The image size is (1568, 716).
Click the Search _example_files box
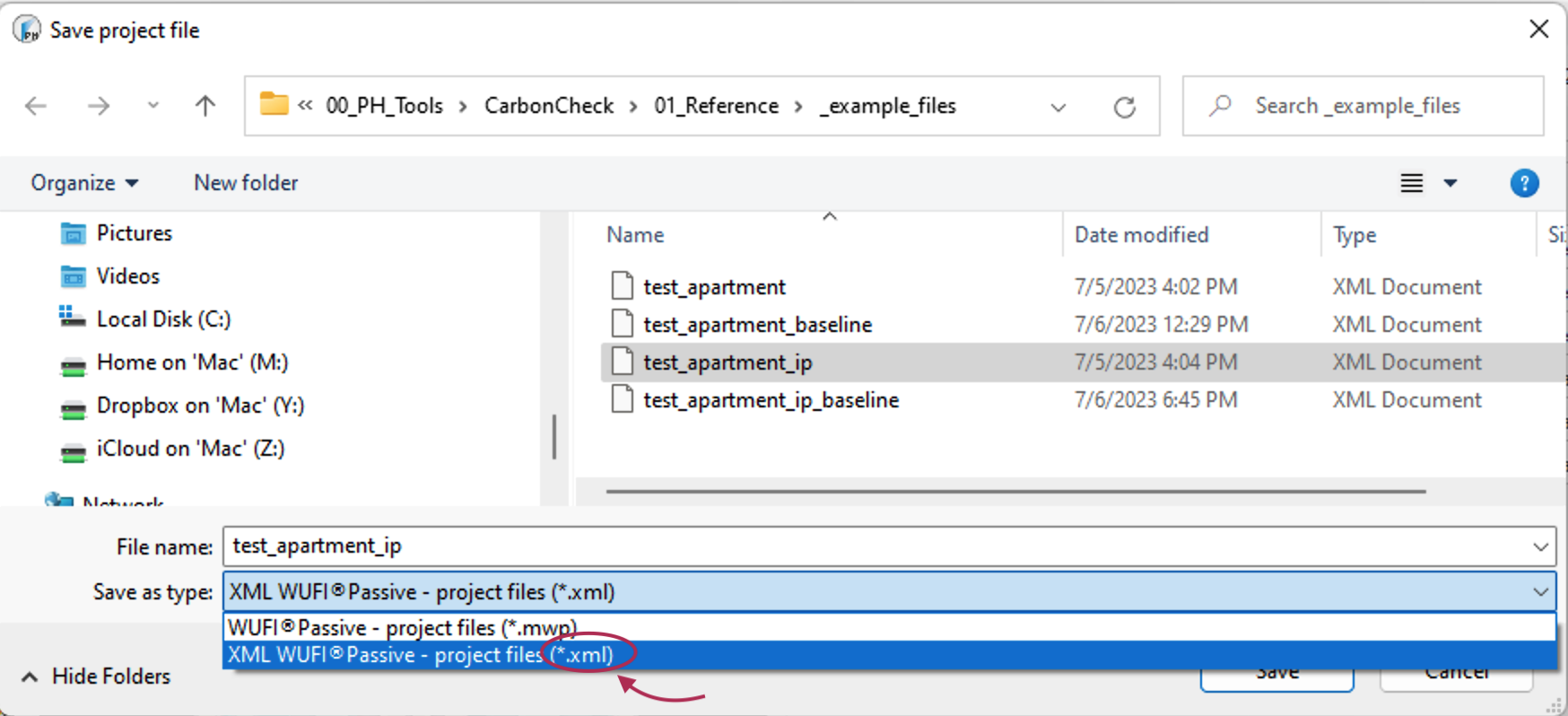tap(1363, 106)
